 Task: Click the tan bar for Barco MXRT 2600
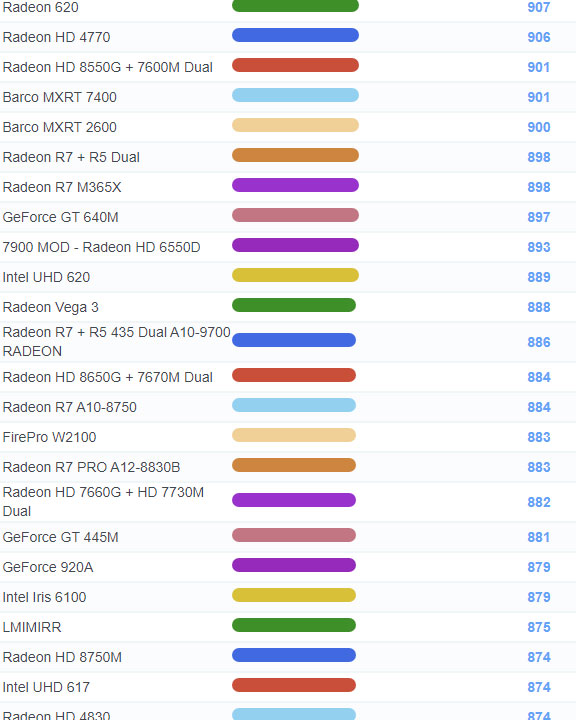click(x=295, y=125)
